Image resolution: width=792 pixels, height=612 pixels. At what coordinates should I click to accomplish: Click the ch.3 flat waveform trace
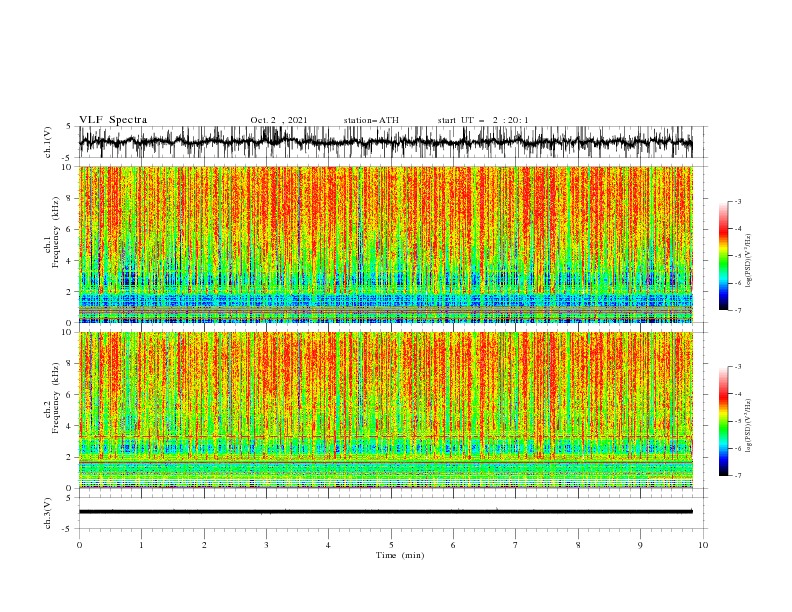tap(385, 512)
